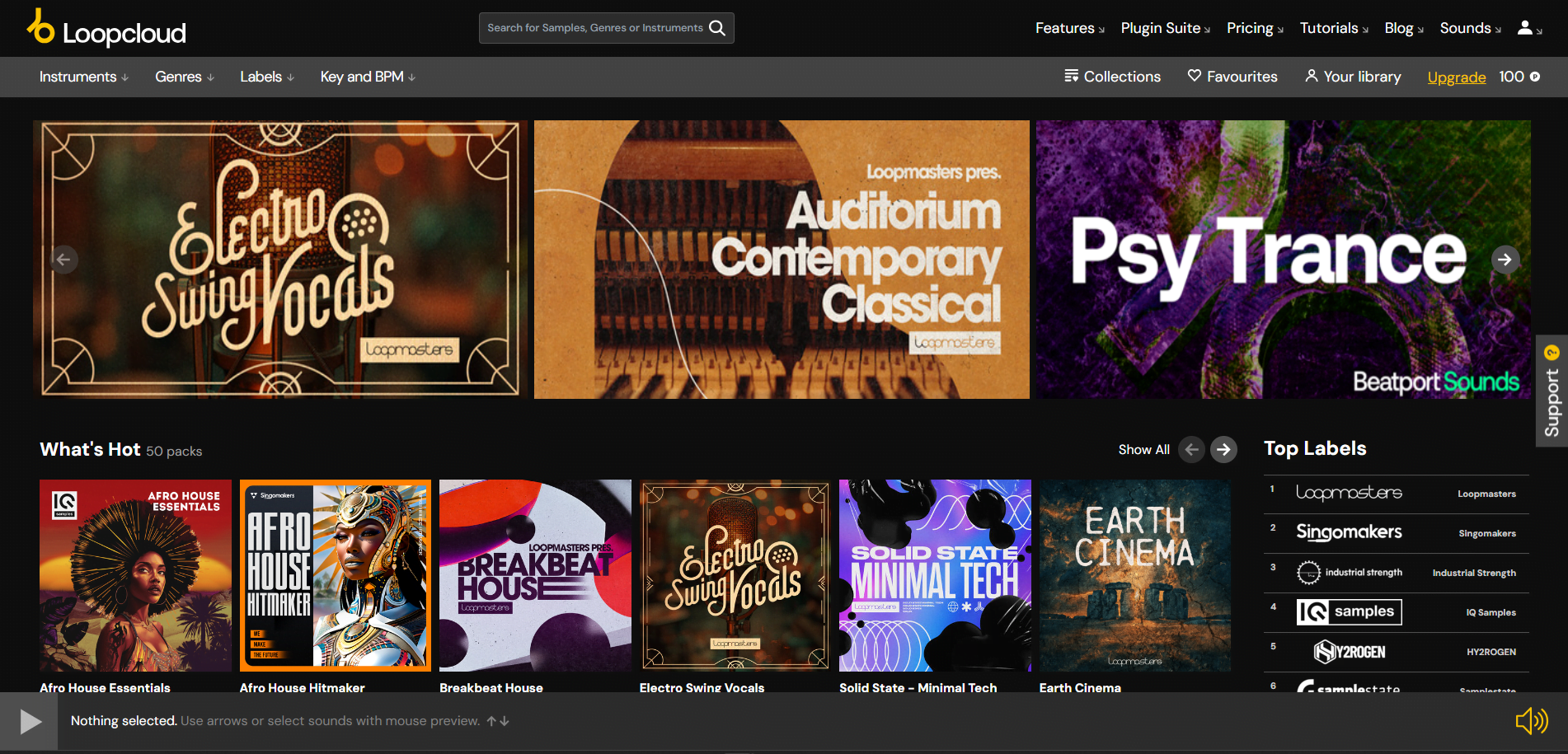Screen dimensions: 1568x754
Task: Open Favourites with the heart icon
Action: point(1232,77)
